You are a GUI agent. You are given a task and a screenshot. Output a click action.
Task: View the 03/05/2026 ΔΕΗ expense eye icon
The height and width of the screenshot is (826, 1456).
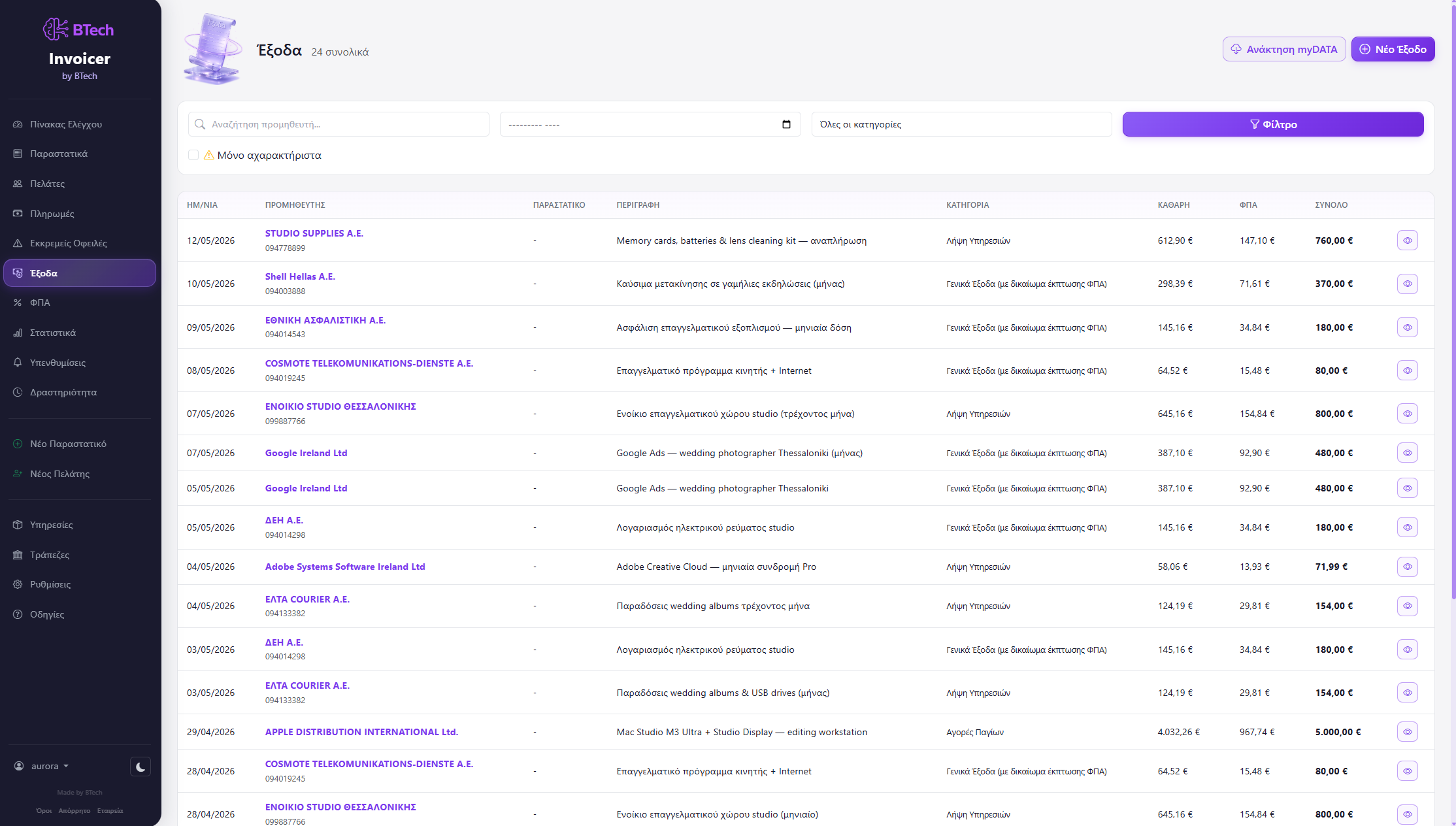tap(1408, 650)
